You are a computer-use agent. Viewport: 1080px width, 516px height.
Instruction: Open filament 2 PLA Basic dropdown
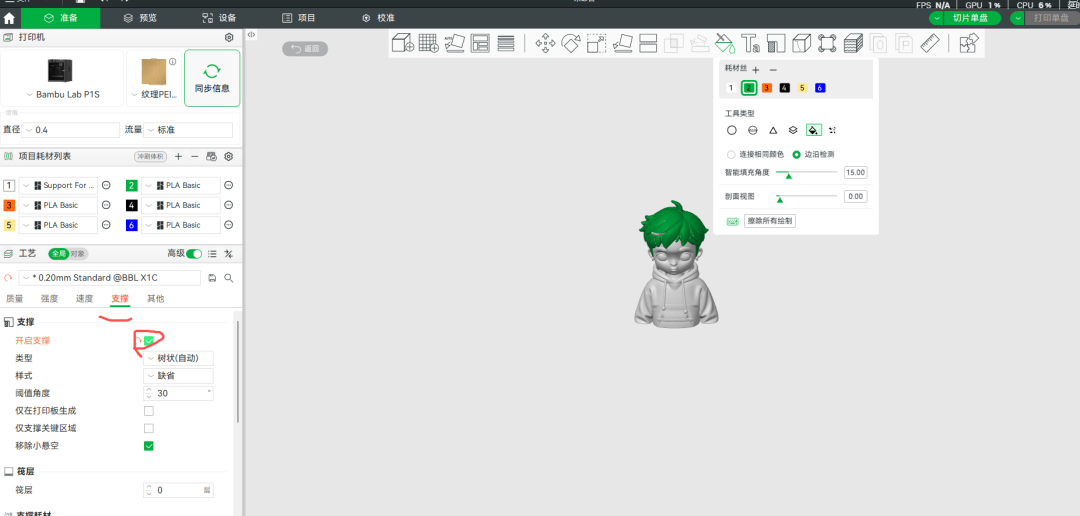180,185
